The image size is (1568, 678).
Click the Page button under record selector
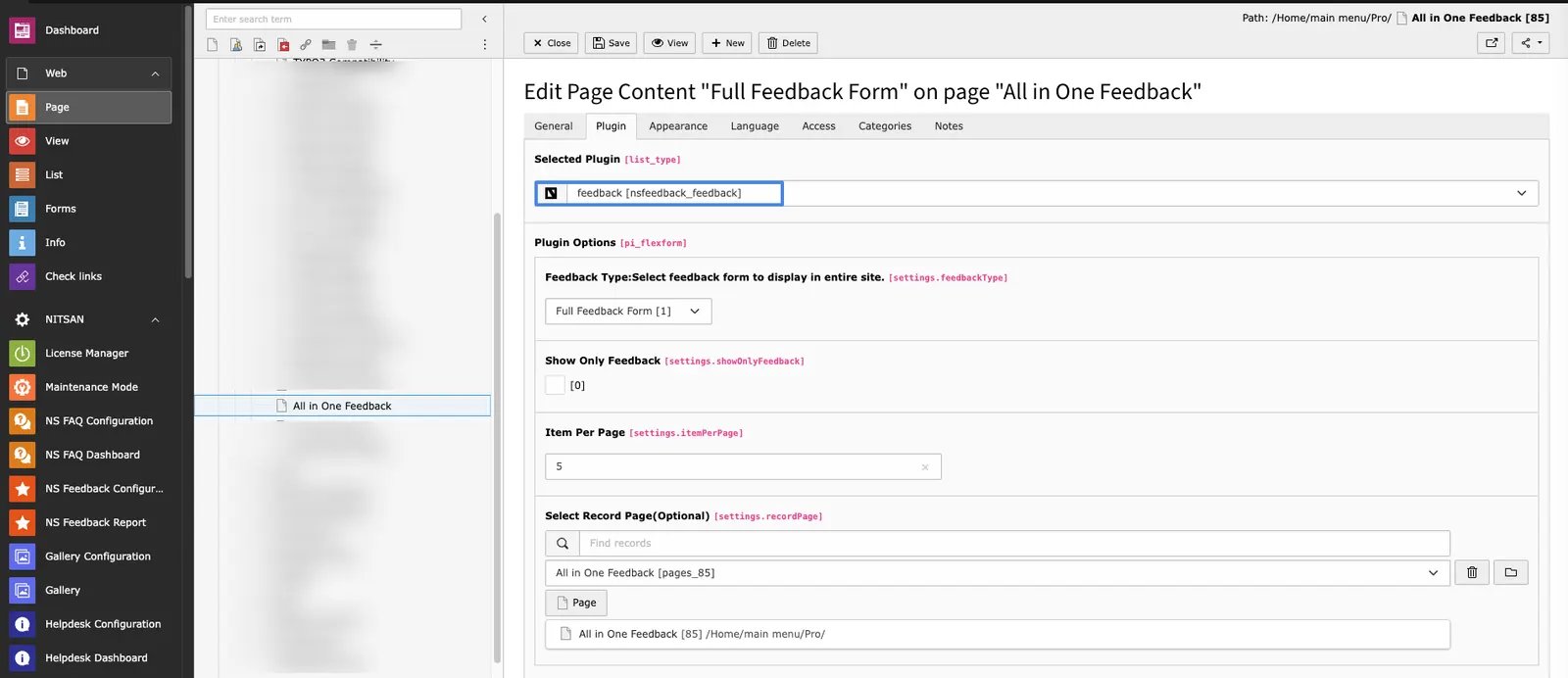[576, 603]
